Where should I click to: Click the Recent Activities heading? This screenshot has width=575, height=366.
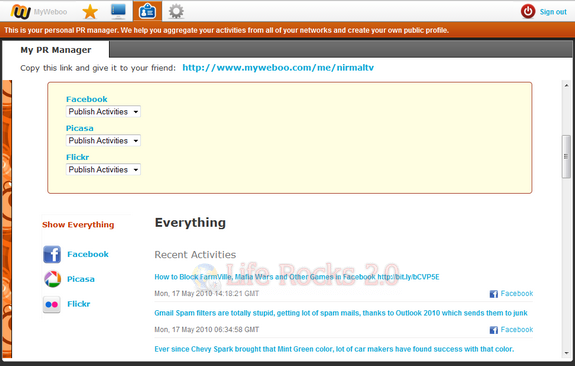195,255
